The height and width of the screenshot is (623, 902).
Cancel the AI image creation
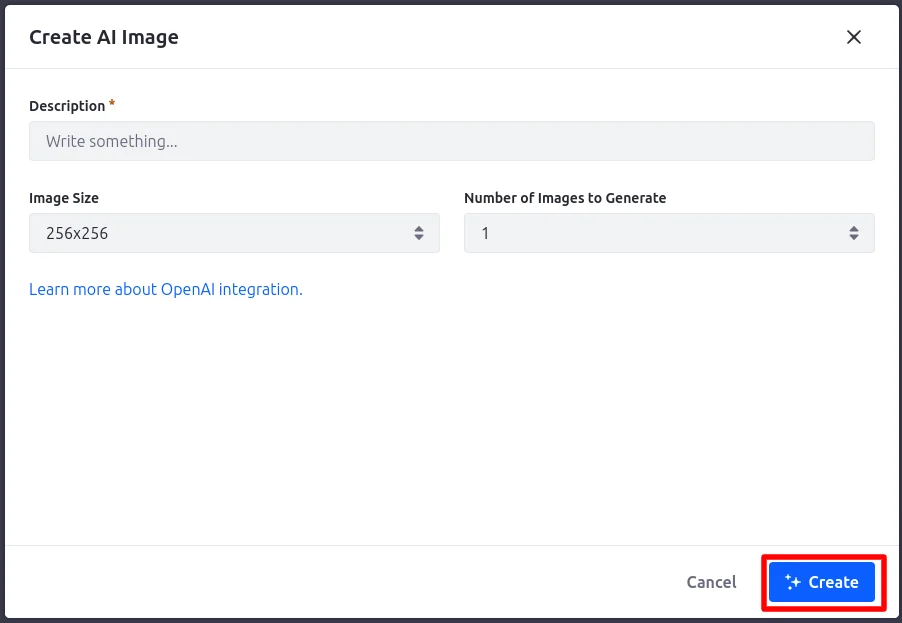[711, 582]
